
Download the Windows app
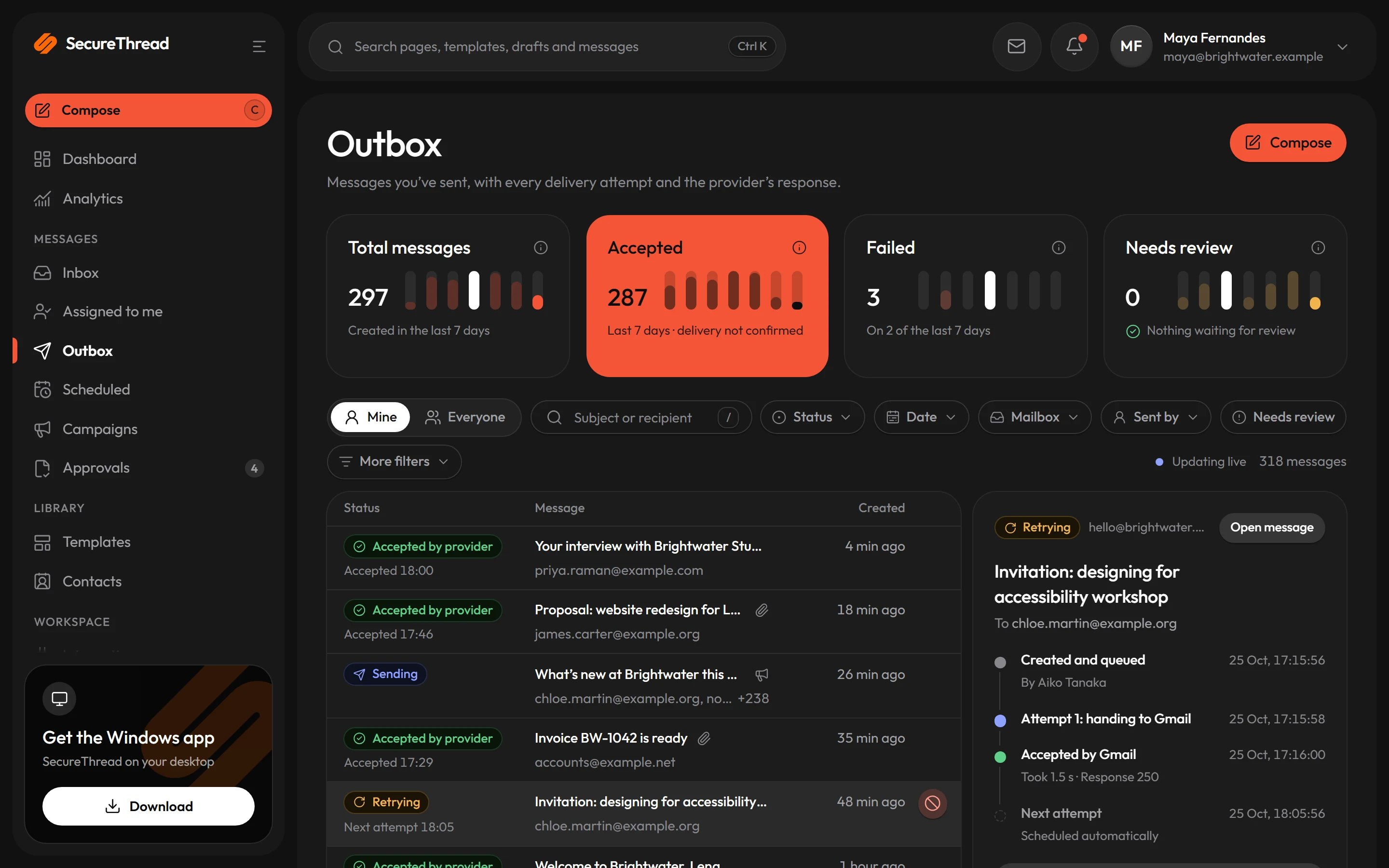pos(148,806)
